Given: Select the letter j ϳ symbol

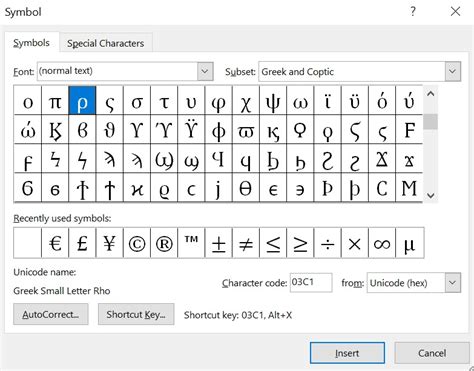Looking at the screenshot, I should pos(218,188).
